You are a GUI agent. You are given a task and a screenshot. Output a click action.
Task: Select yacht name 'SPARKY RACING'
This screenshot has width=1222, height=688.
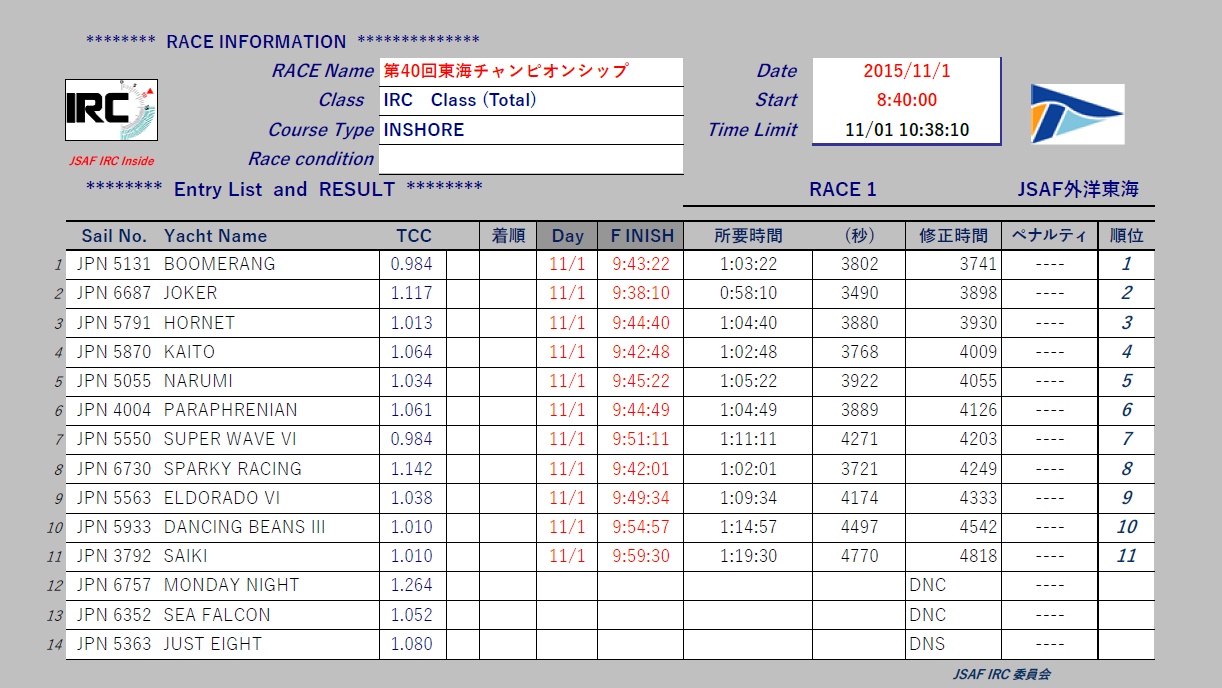(232, 469)
